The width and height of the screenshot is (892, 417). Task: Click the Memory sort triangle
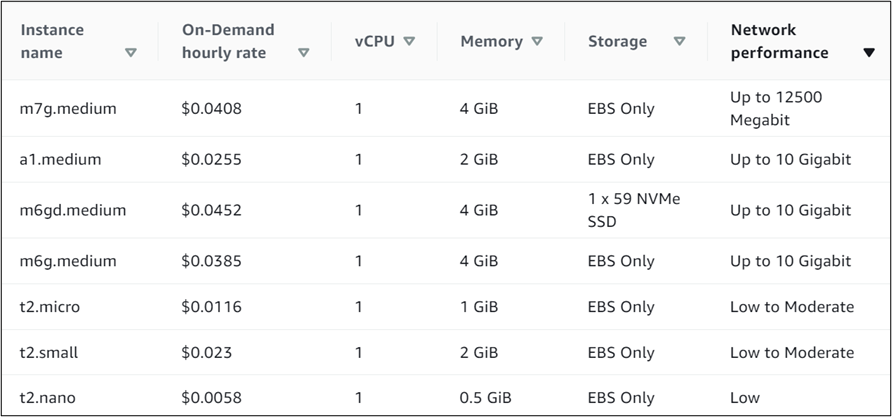(537, 41)
